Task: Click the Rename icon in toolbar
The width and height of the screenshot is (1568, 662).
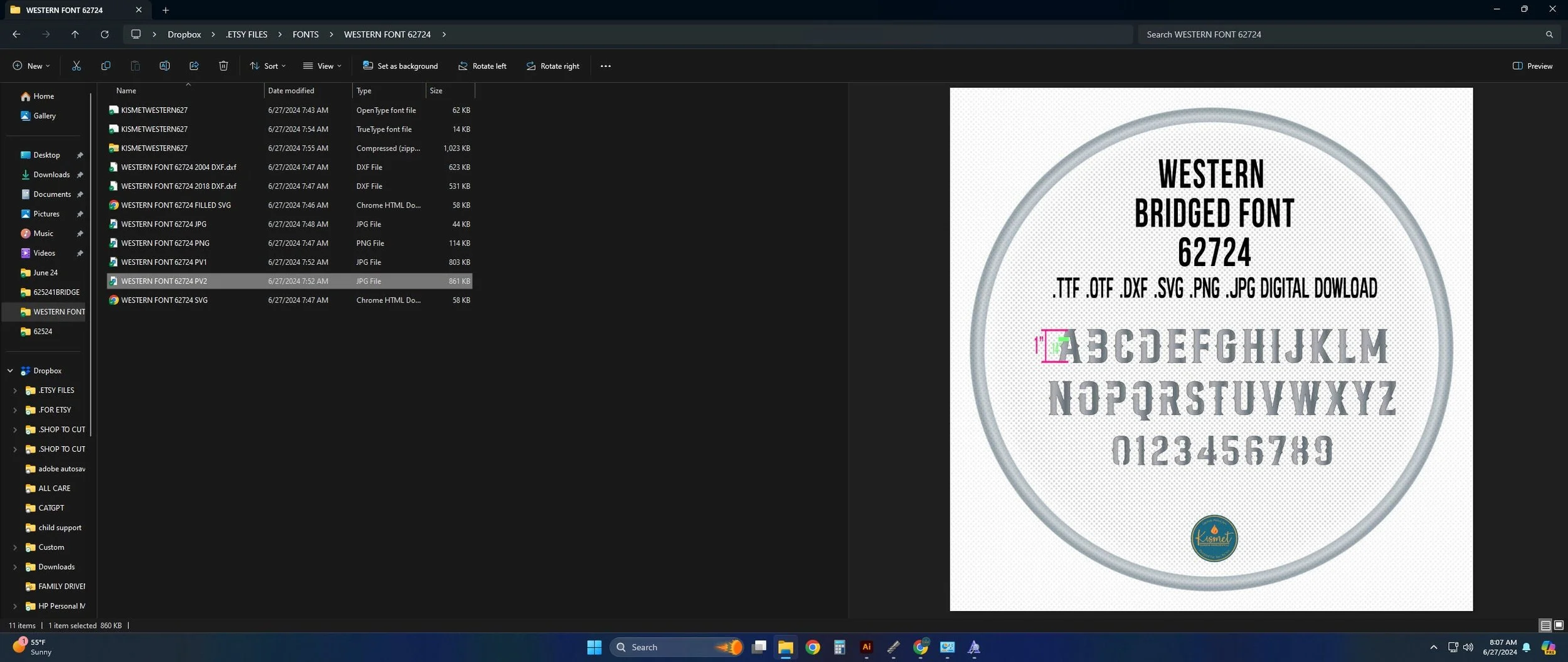Action: pyautogui.click(x=164, y=66)
